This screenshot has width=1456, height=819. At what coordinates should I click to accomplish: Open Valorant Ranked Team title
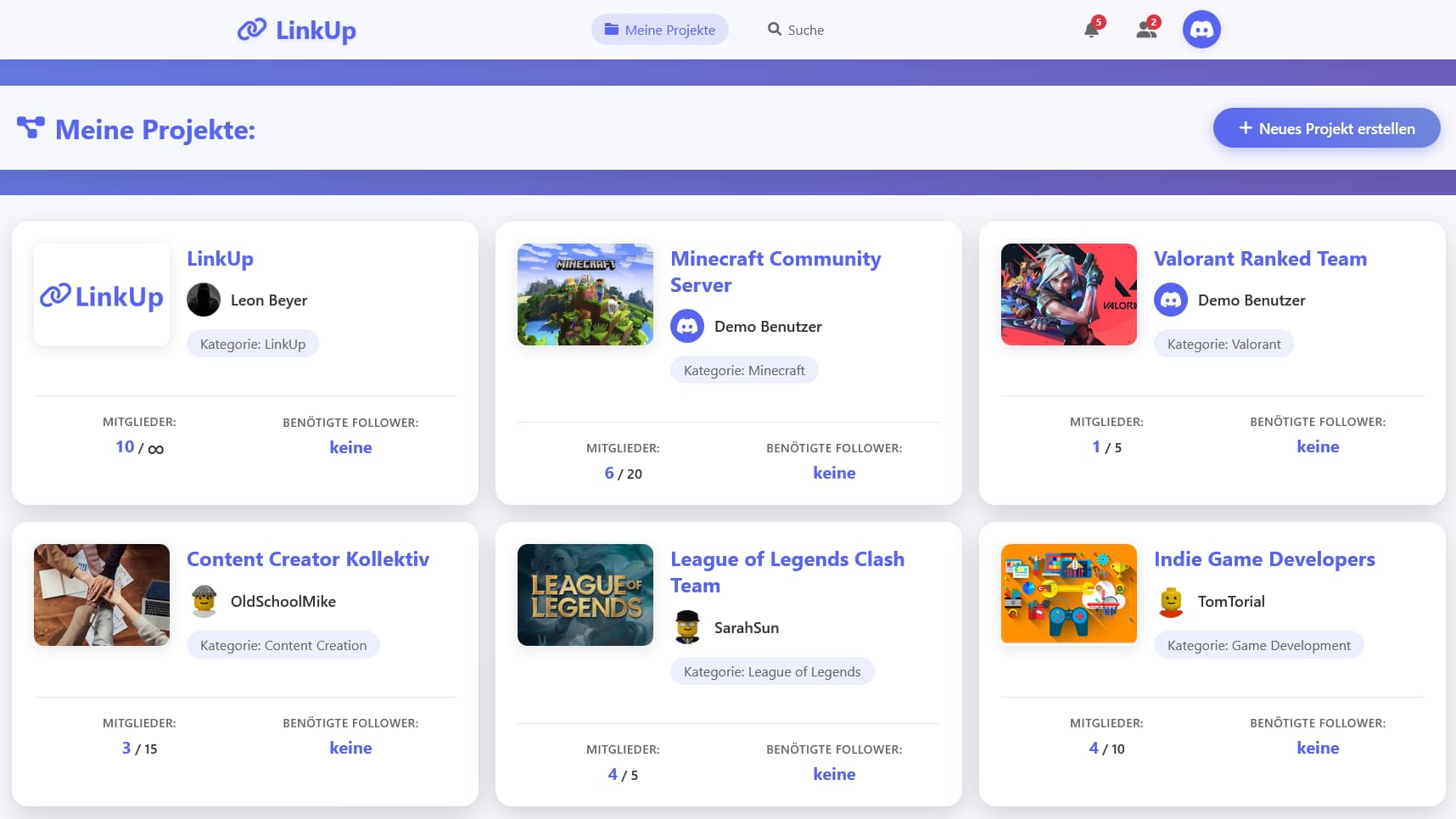pyautogui.click(x=1260, y=259)
